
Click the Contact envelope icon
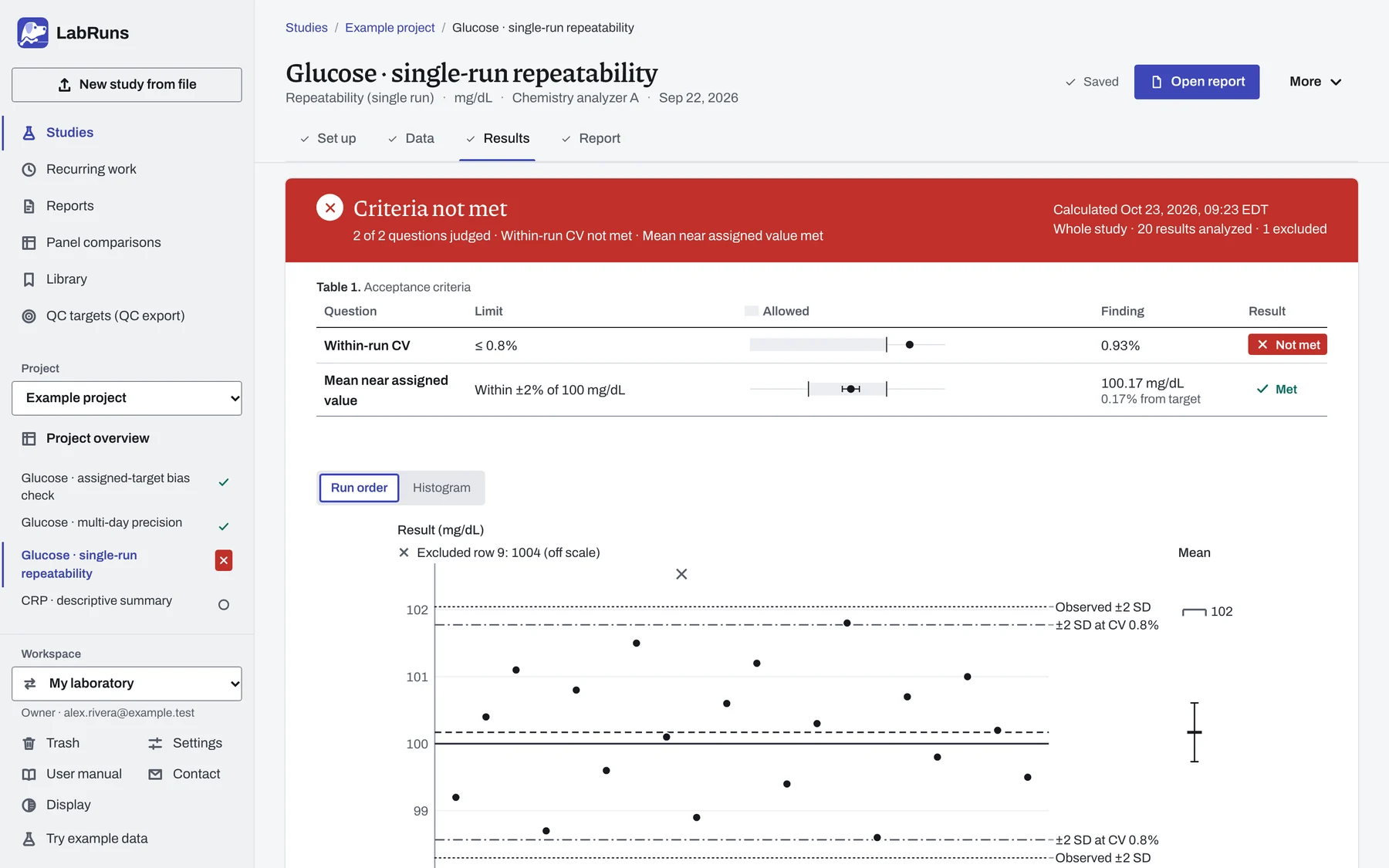(x=155, y=775)
